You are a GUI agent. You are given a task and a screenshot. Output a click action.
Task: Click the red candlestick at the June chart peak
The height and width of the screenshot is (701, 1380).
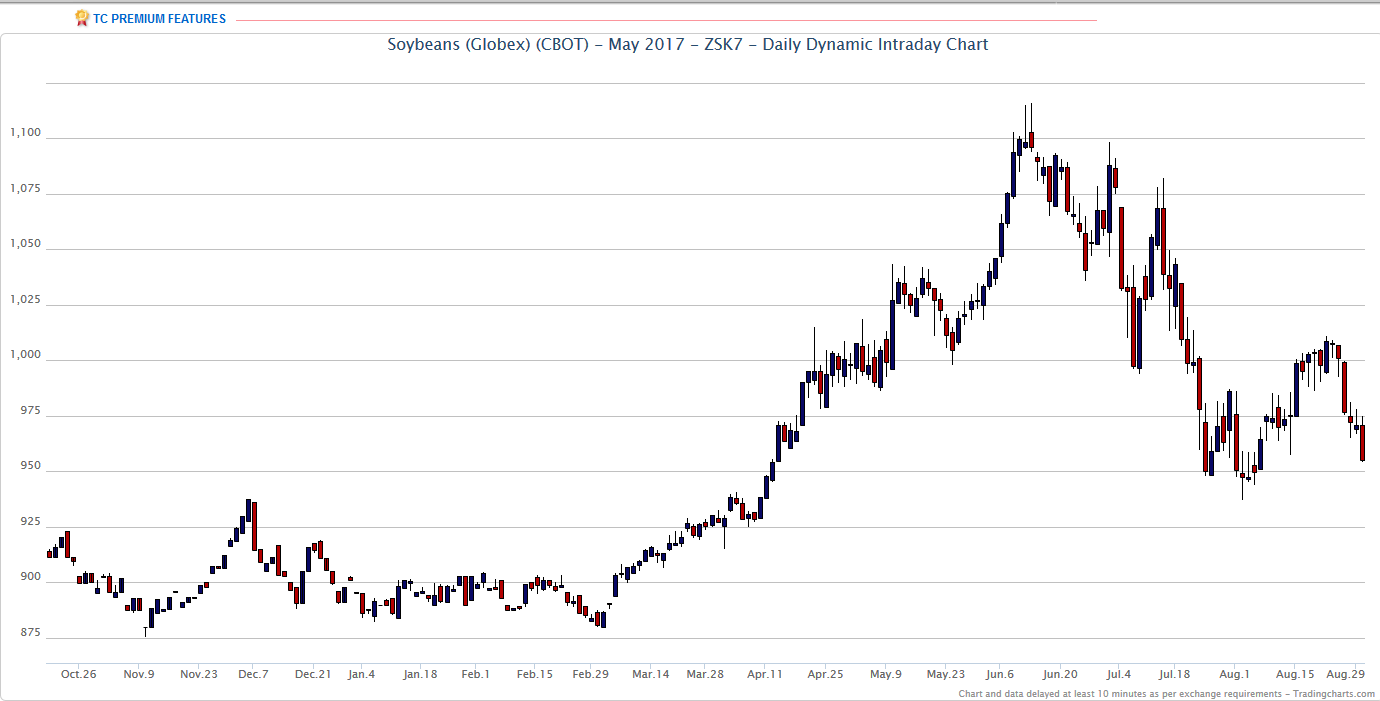(1030, 139)
